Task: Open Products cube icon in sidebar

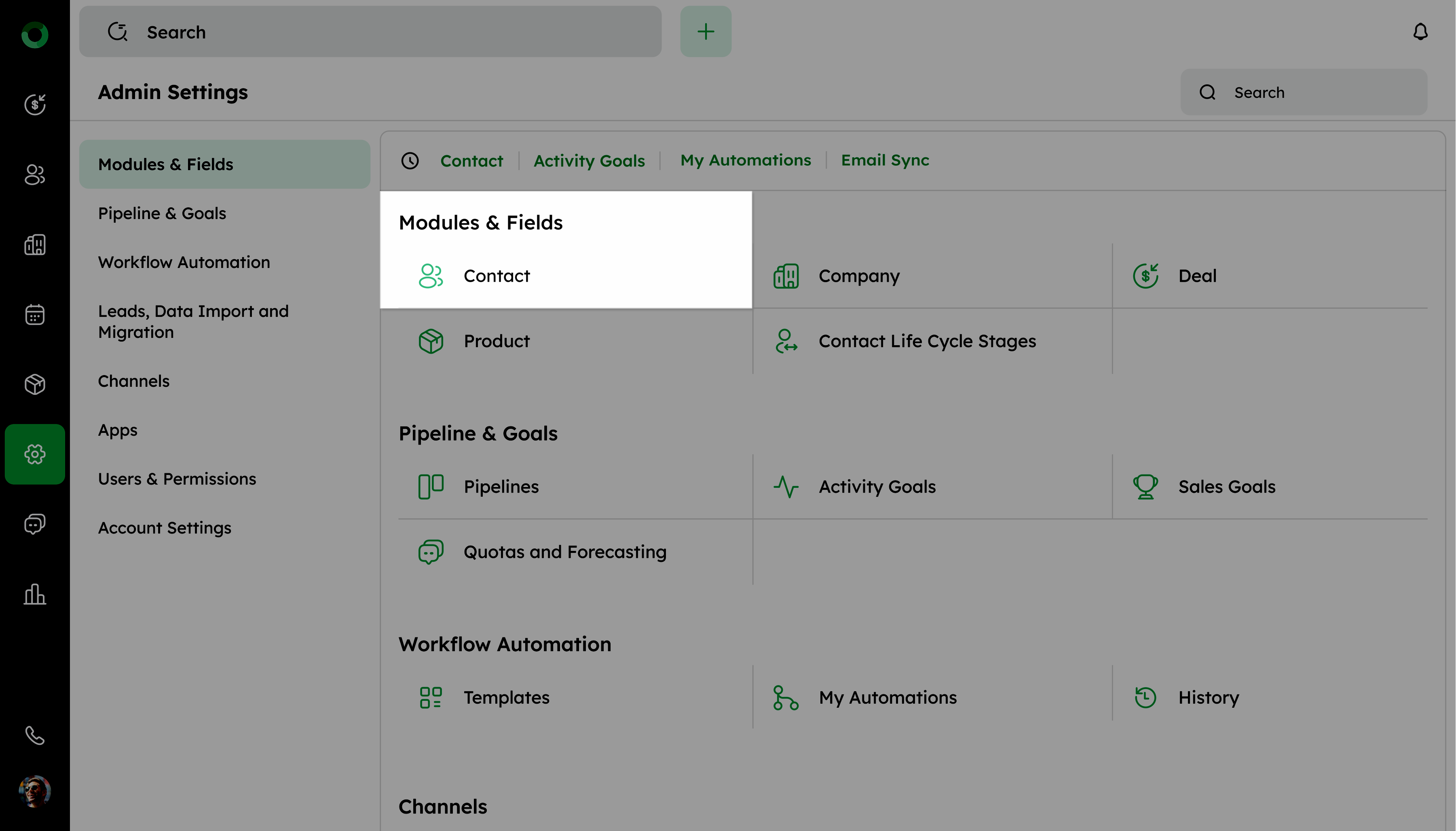Action: (35, 384)
